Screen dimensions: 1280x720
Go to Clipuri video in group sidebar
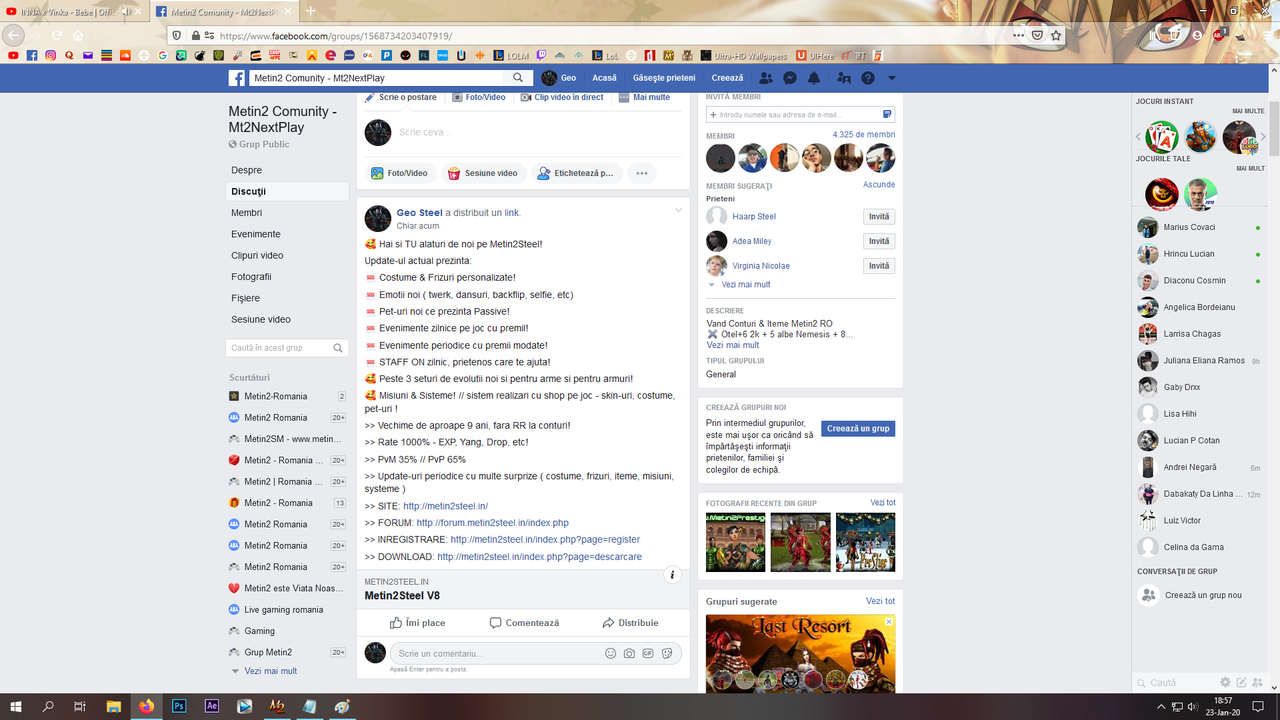pos(258,255)
